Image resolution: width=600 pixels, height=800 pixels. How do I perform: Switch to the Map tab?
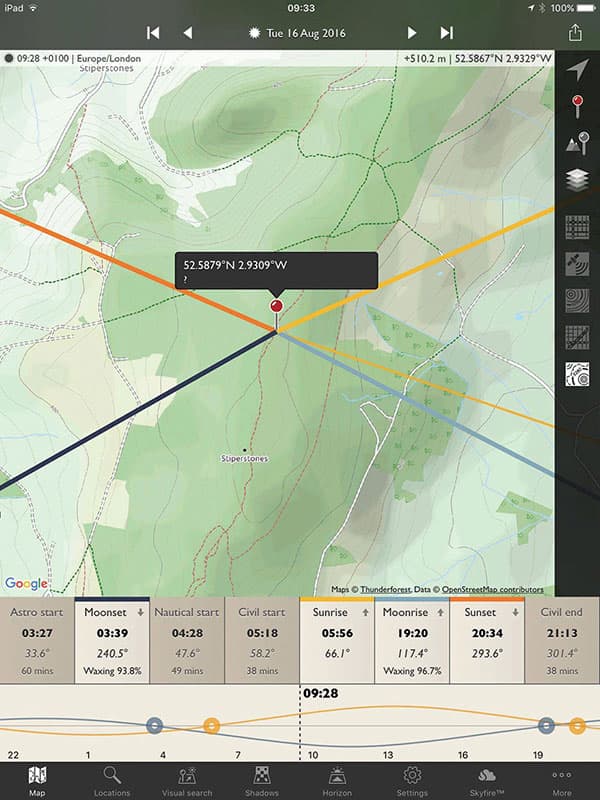37,781
